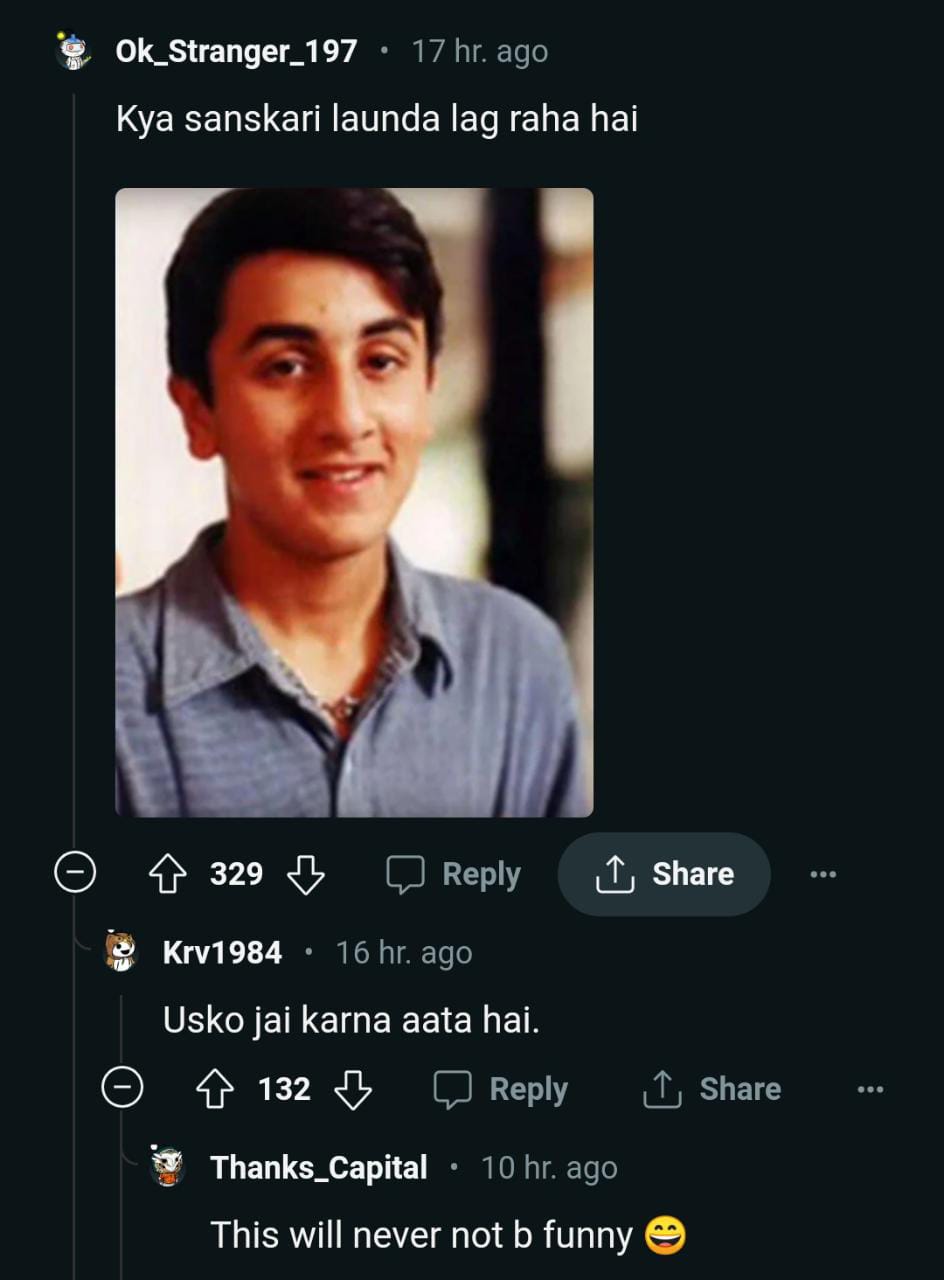Open Thanks_Capital's avatar icon

168,1167
